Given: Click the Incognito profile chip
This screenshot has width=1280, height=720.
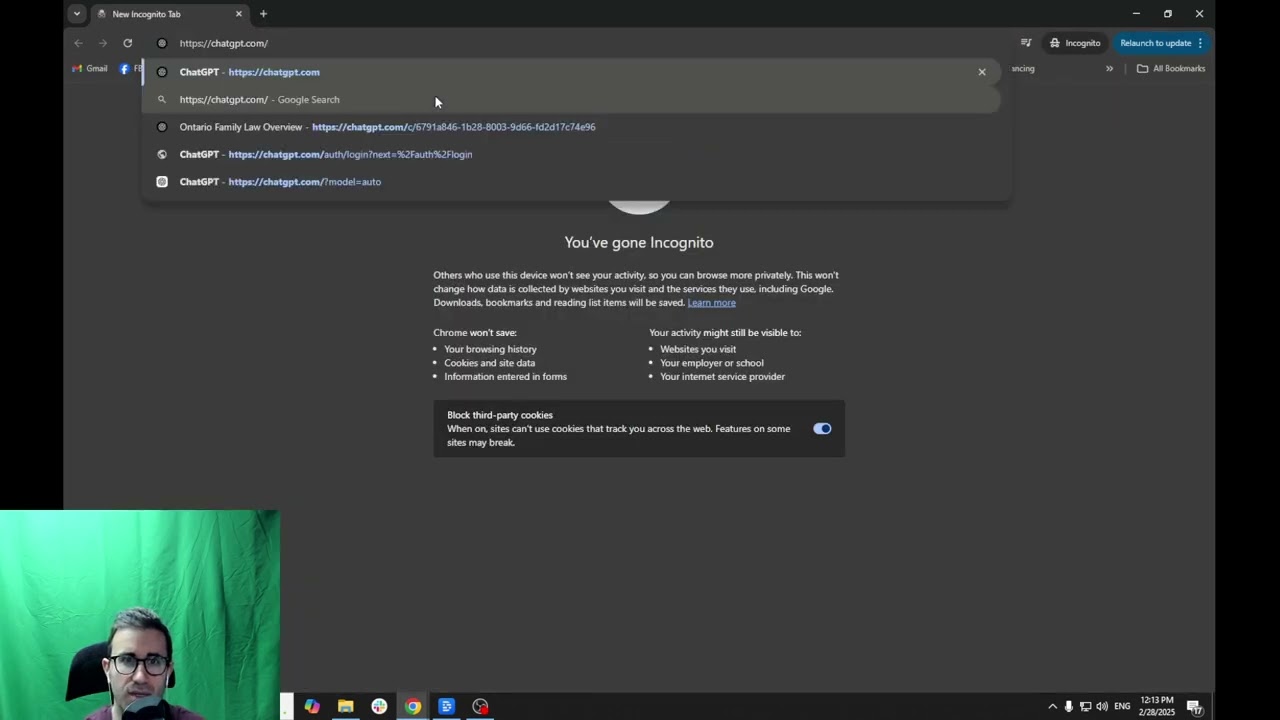Looking at the screenshot, I should tap(1075, 43).
